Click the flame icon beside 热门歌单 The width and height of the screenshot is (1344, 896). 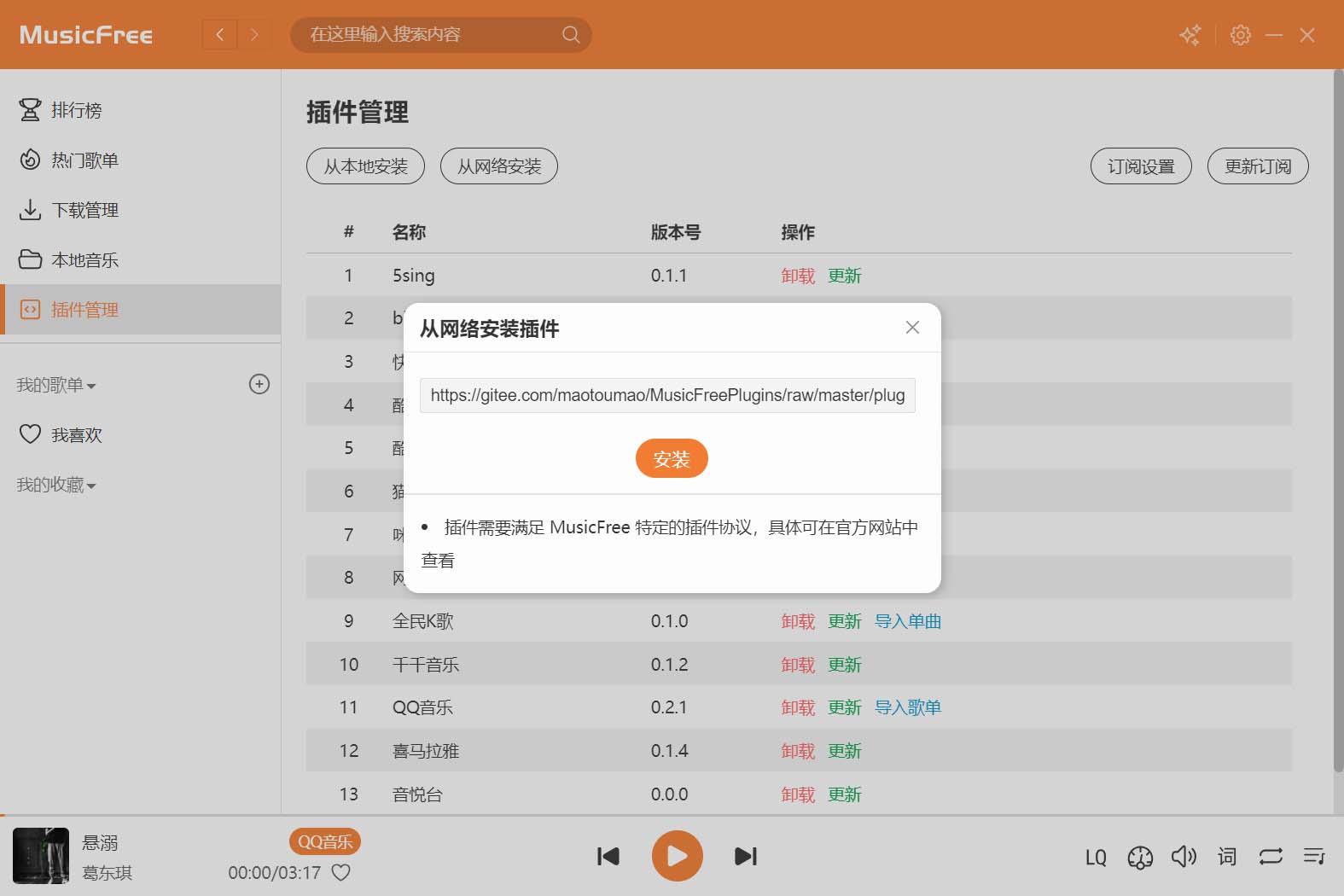click(30, 160)
